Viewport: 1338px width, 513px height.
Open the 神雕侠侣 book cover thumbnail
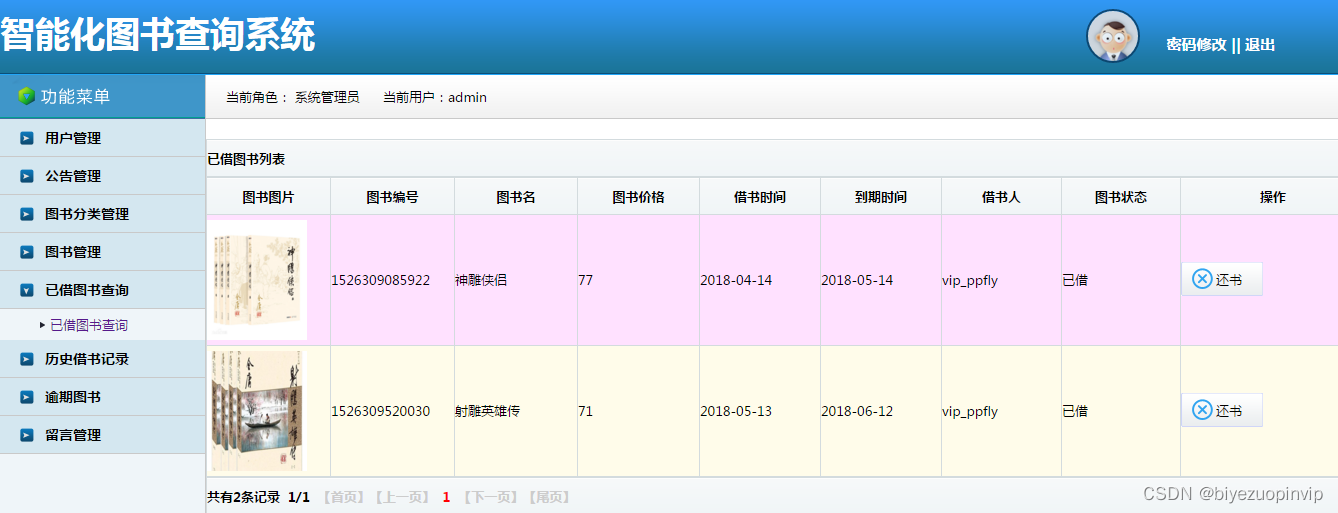click(x=258, y=280)
